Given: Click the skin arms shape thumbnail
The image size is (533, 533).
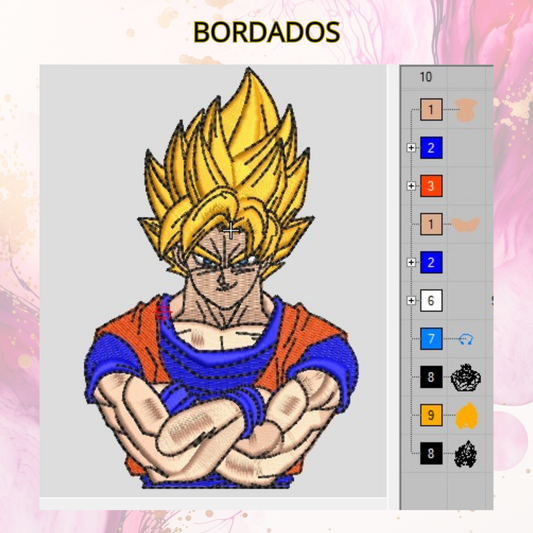Looking at the screenshot, I should pos(466,225).
